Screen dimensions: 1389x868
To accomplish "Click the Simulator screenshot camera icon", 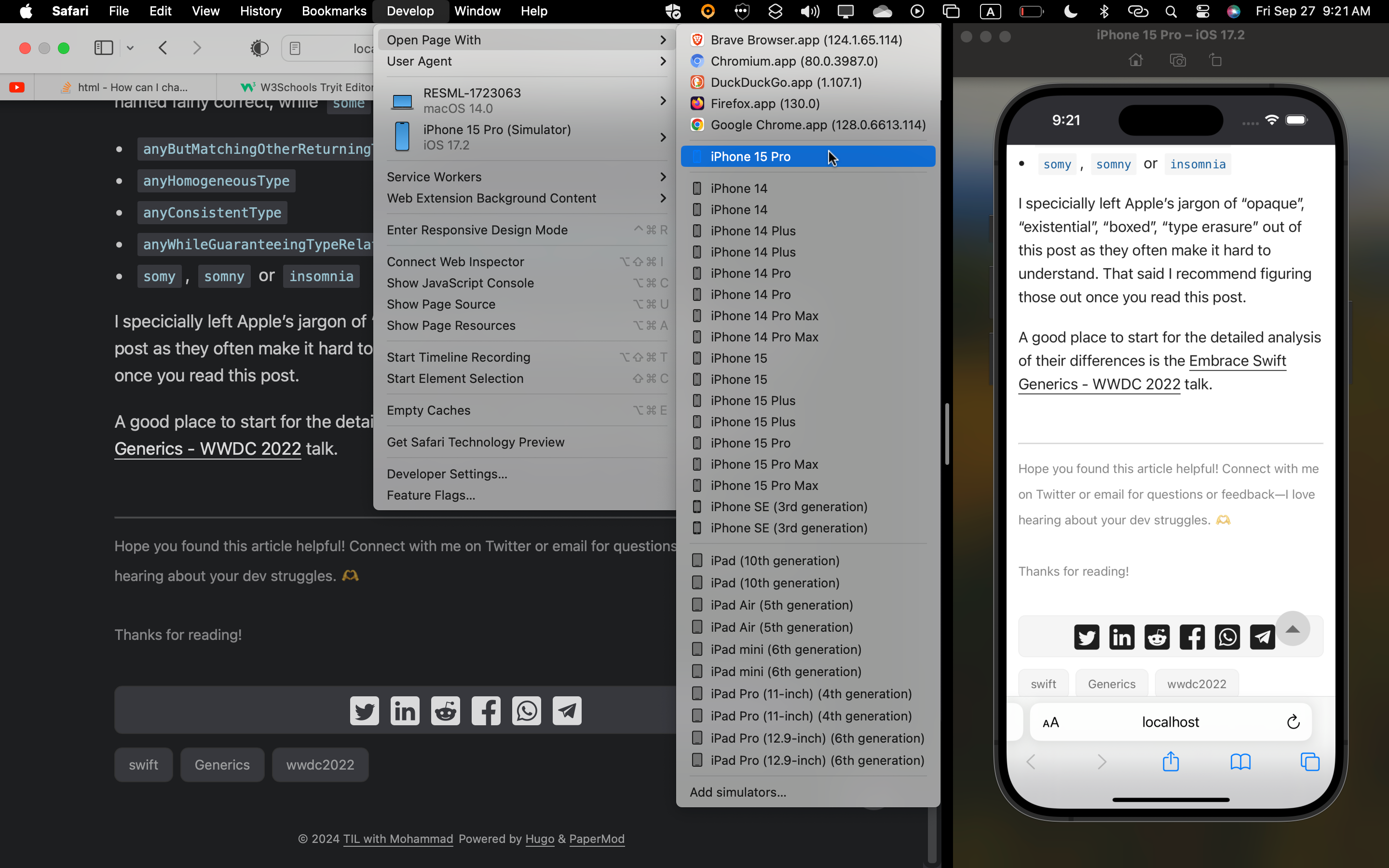I will 1178,60.
